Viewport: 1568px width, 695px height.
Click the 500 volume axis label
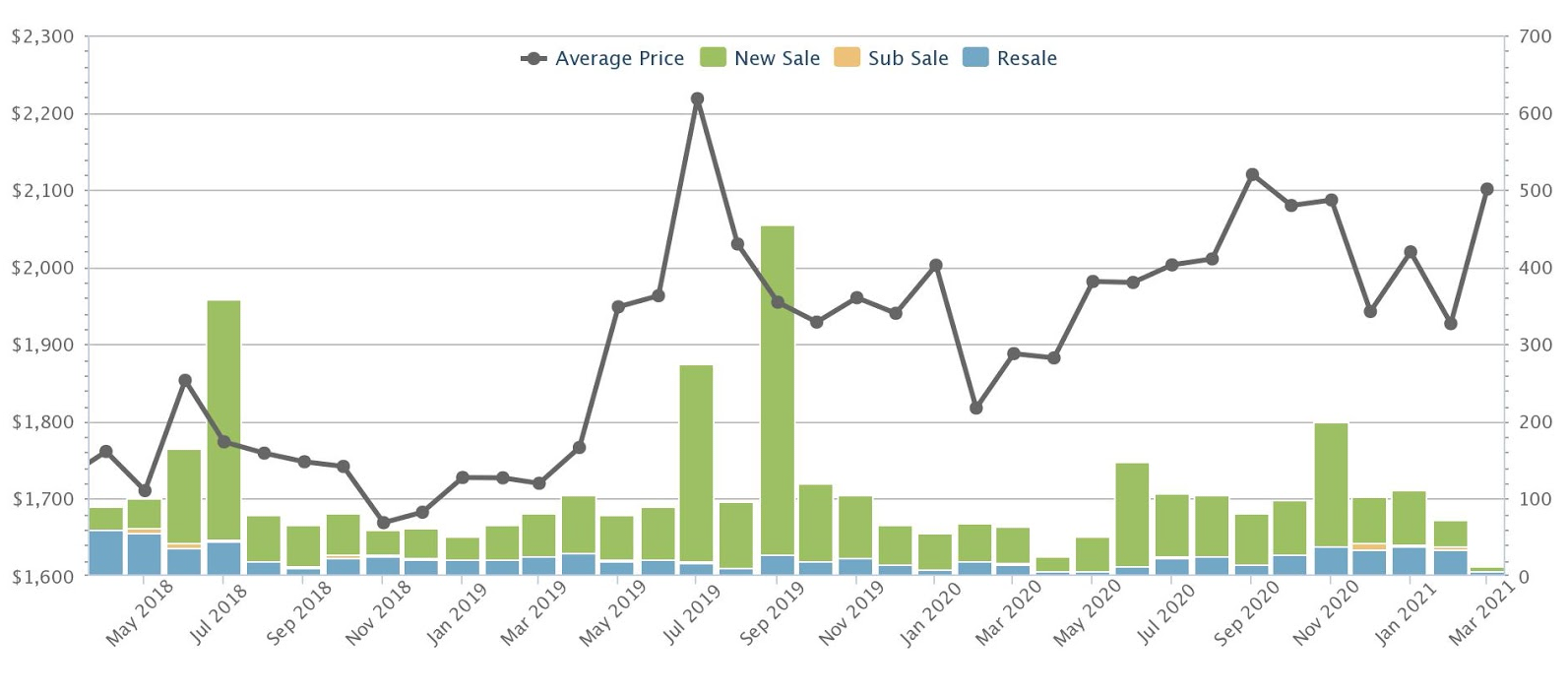pyautogui.click(x=1536, y=190)
